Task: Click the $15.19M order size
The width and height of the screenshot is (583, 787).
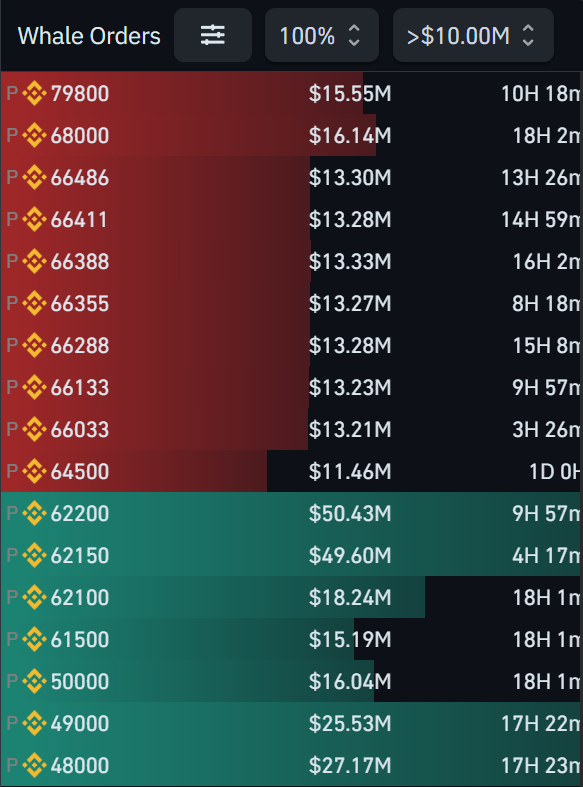Action: click(x=350, y=640)
